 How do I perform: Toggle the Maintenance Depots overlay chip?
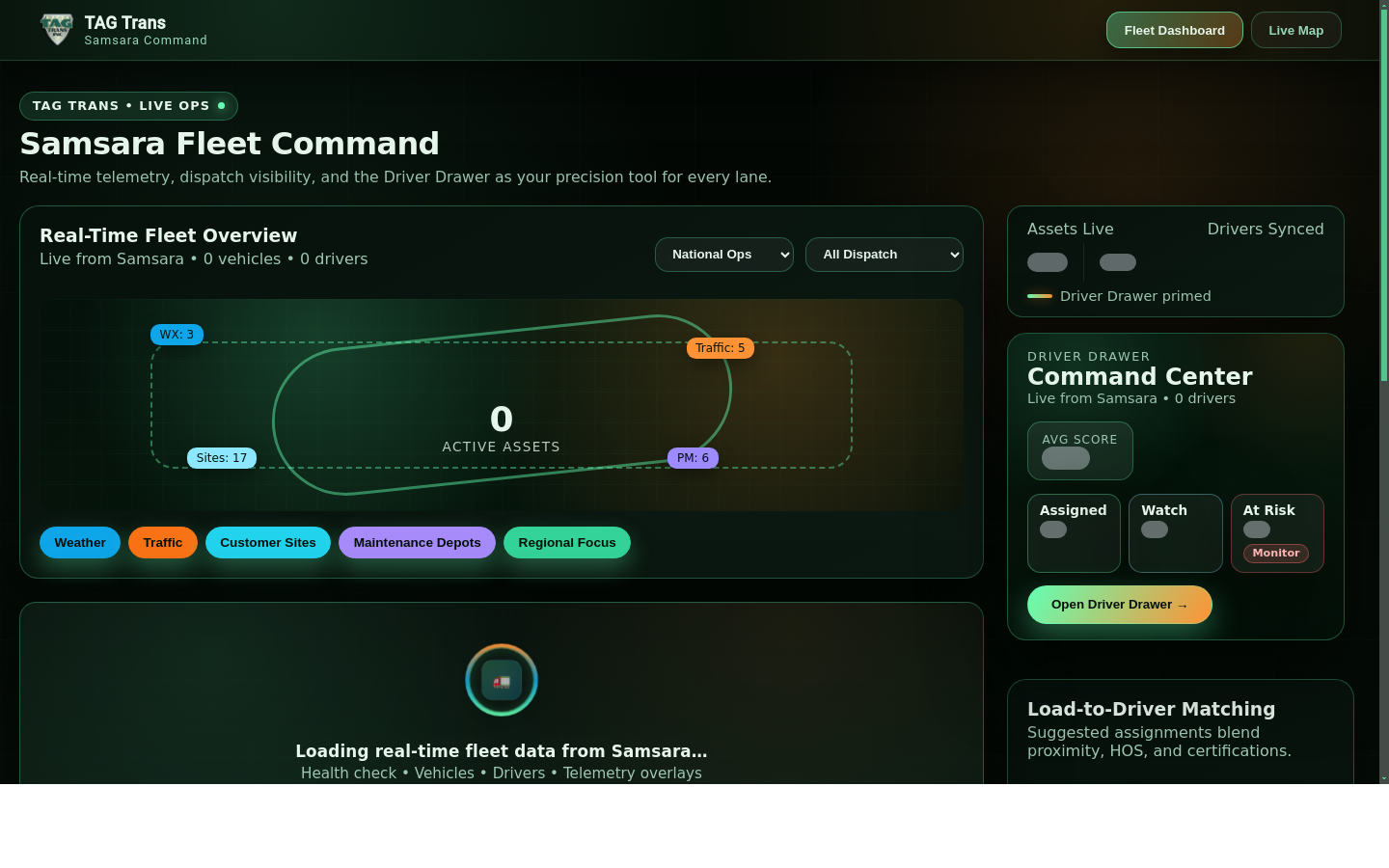(417, 543)
